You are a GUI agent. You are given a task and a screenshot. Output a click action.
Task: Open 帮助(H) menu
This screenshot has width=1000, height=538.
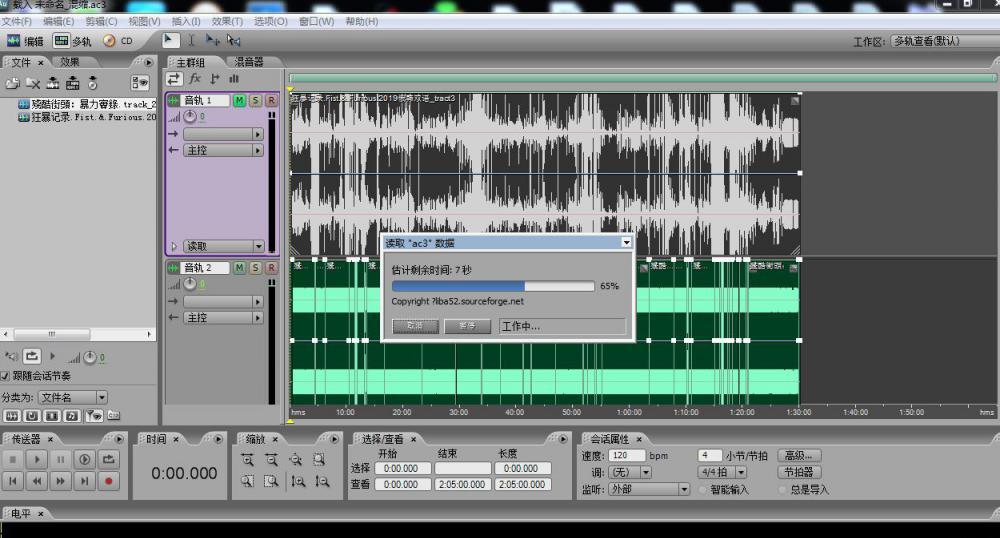click(362, 21)
